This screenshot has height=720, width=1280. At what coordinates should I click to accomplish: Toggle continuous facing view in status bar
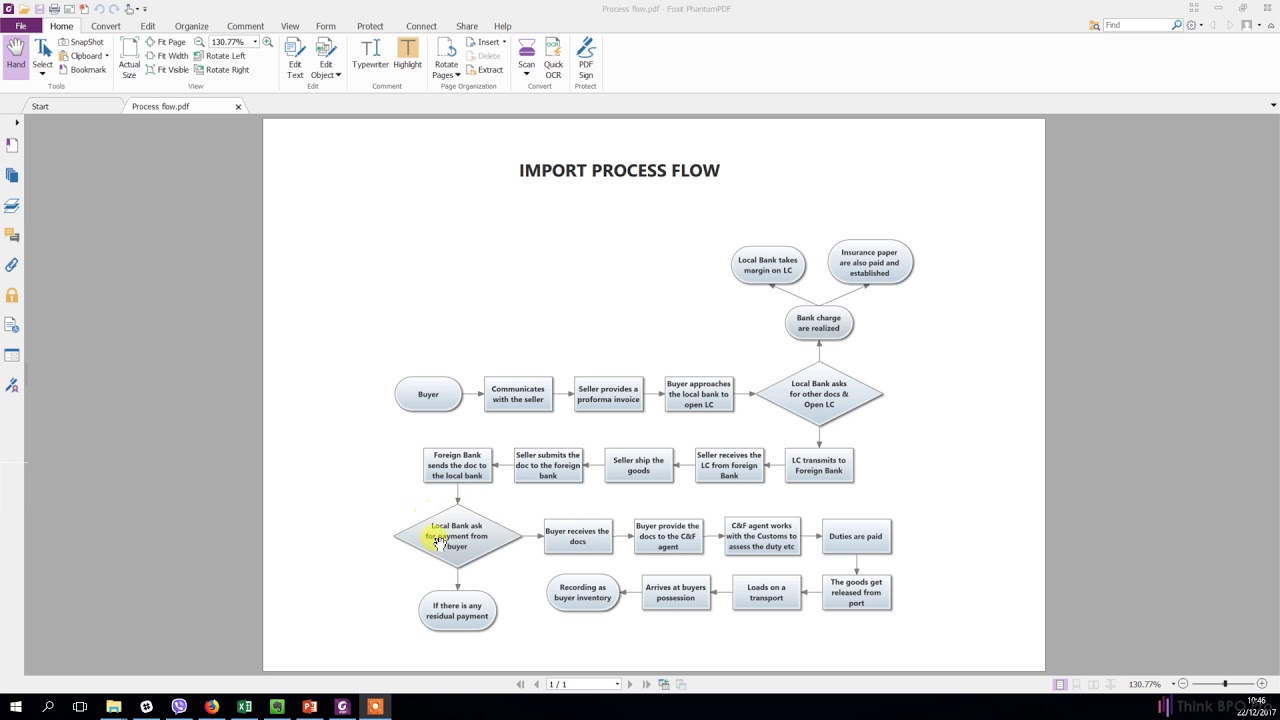coord(1111,684)
